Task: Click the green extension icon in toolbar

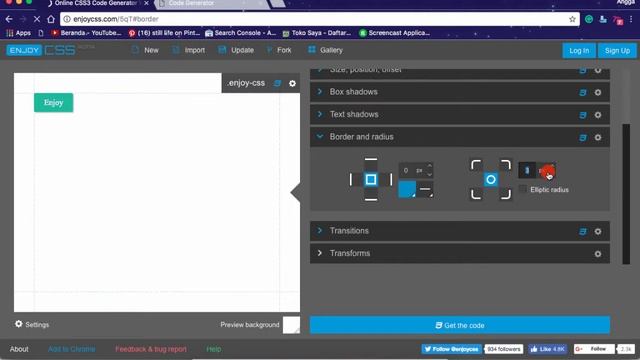Action: (x=589, y=19)
